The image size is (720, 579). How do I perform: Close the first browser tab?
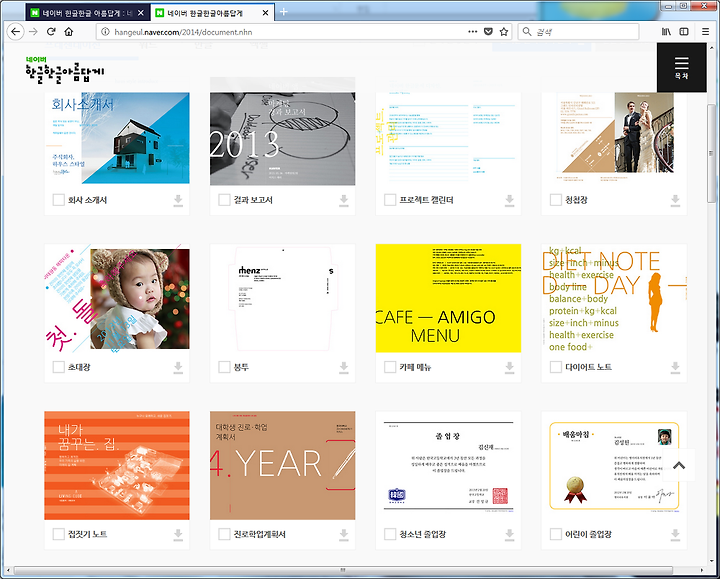141,13
